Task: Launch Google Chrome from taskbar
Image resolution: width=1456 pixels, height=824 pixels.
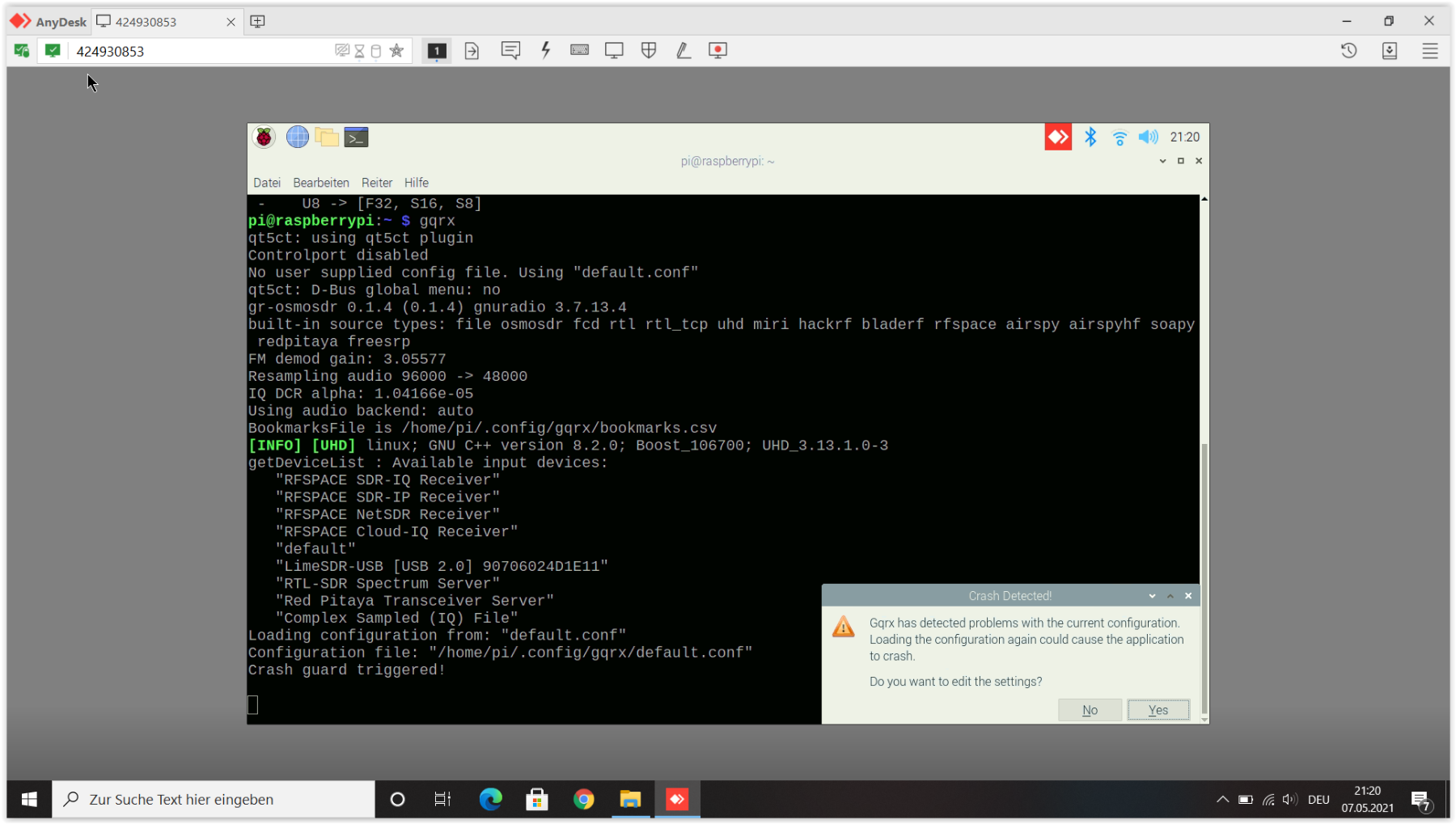Action: coord(583,799)
